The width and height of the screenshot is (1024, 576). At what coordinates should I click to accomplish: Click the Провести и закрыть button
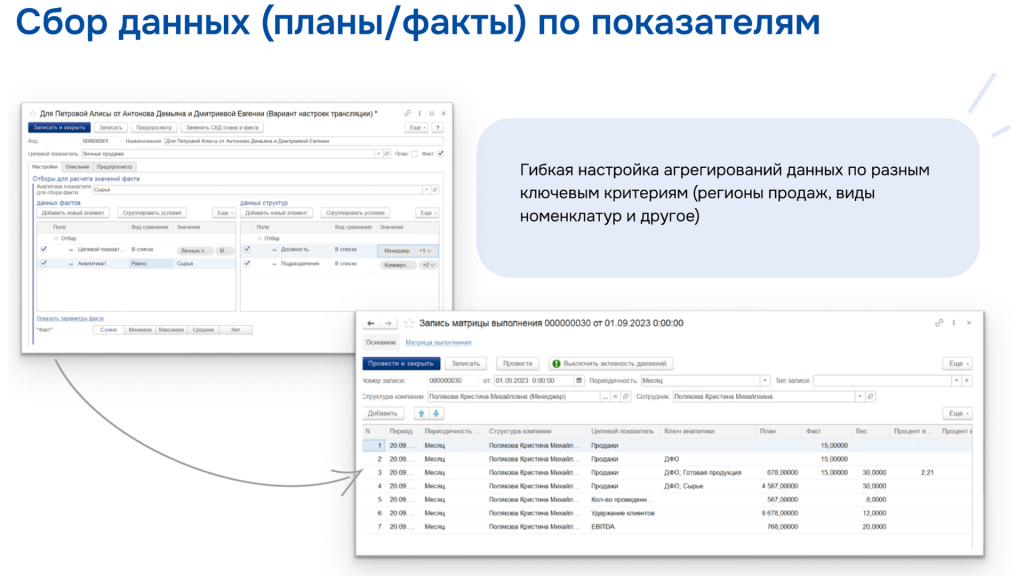click(x=401, y=364)
